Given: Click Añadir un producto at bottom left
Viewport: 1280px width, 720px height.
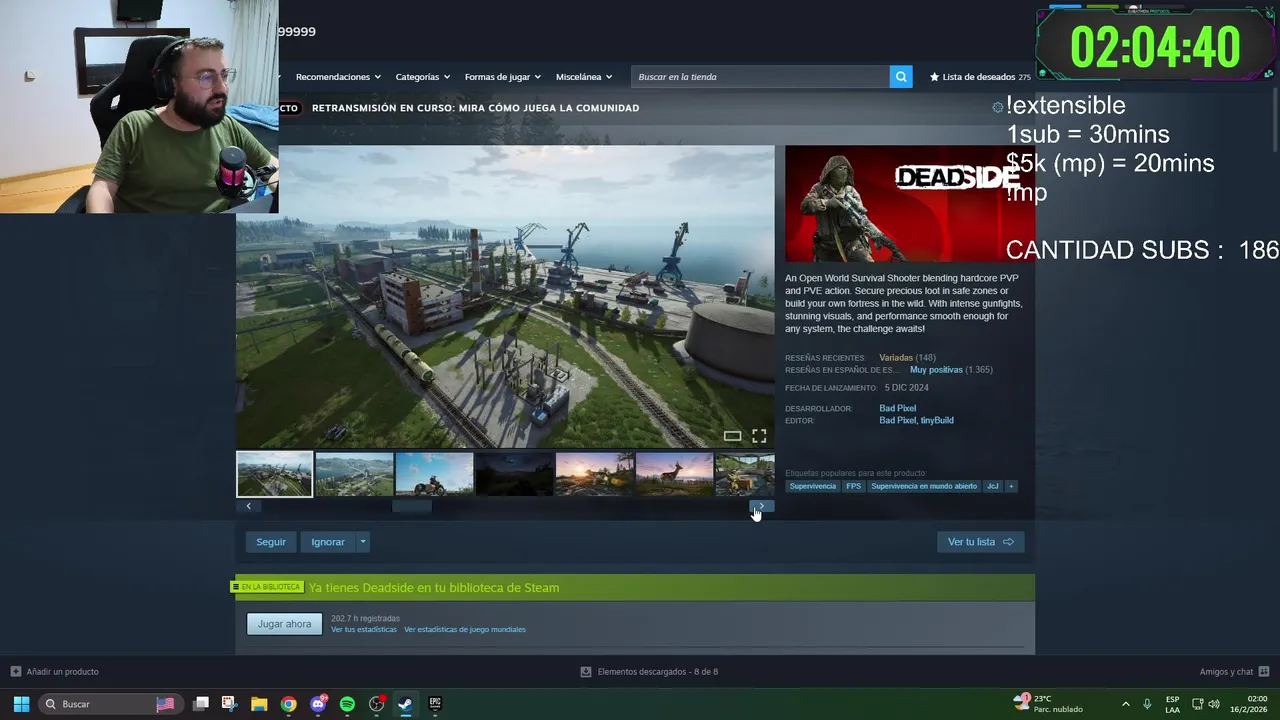Looking at the screenshot, I should pyautogui.click(x=55, y=672).
